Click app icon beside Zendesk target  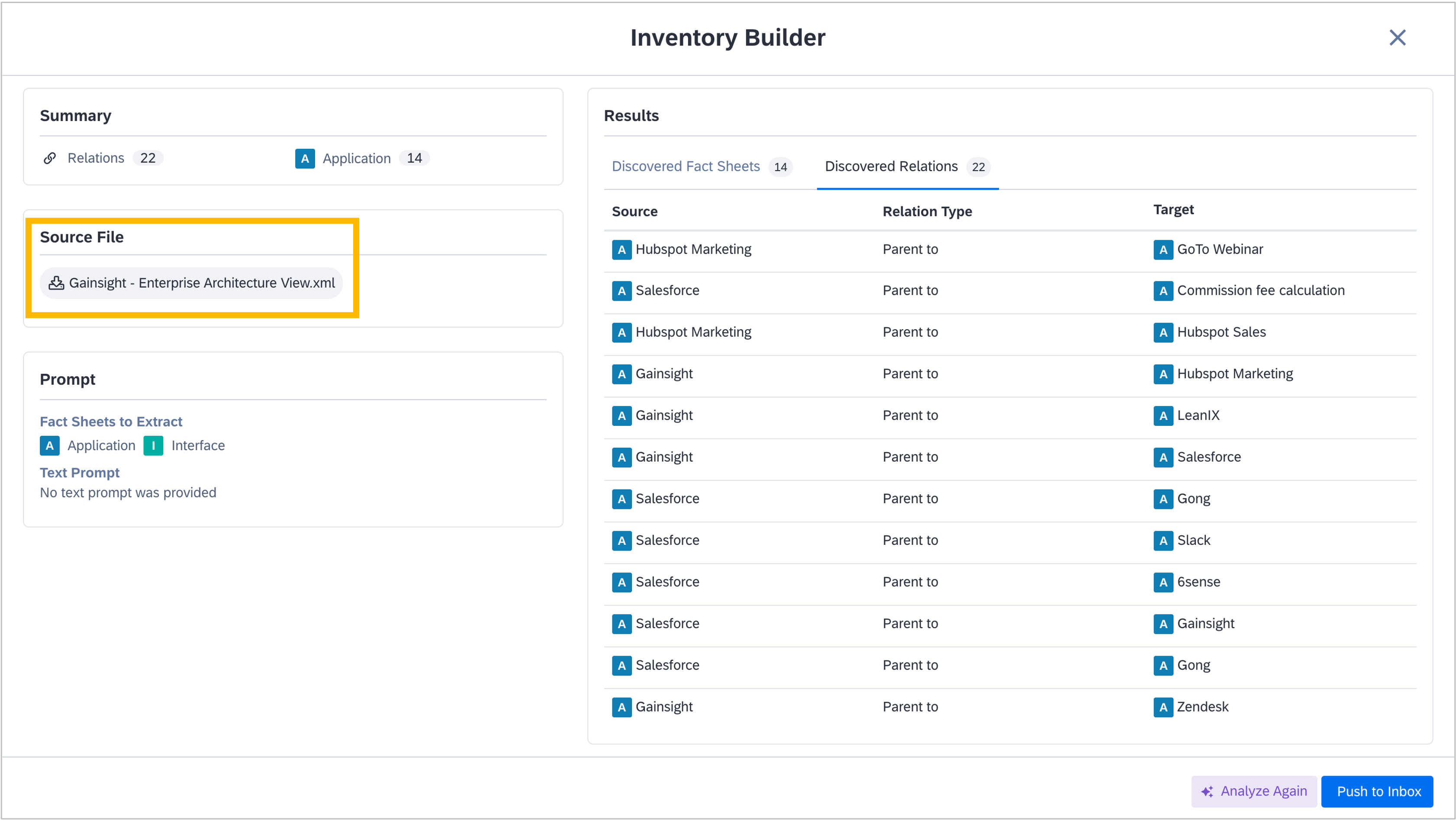pos(1163,708)
